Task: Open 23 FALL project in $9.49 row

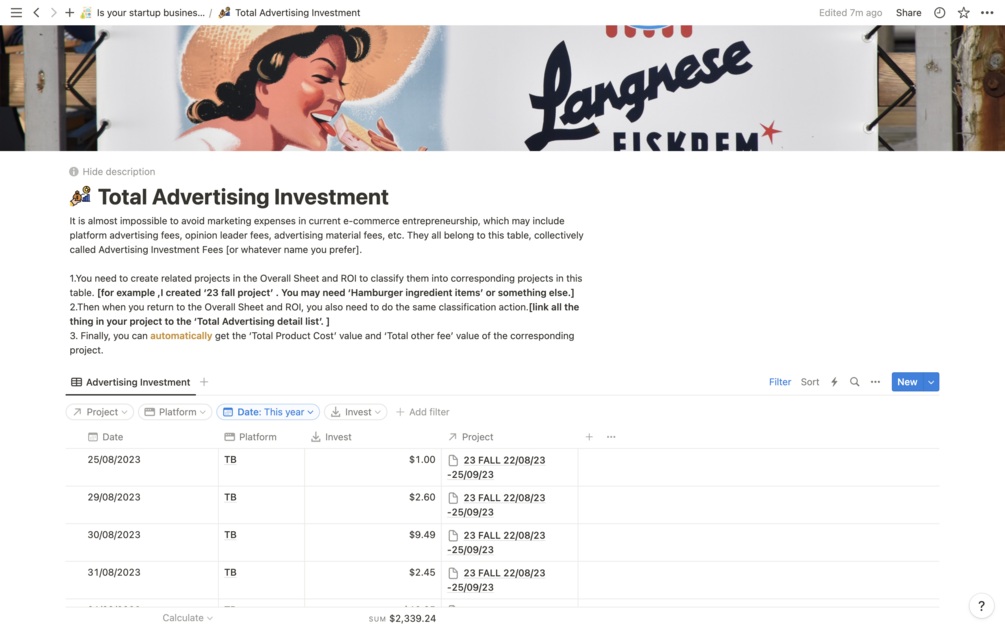Action: (497, 542)
